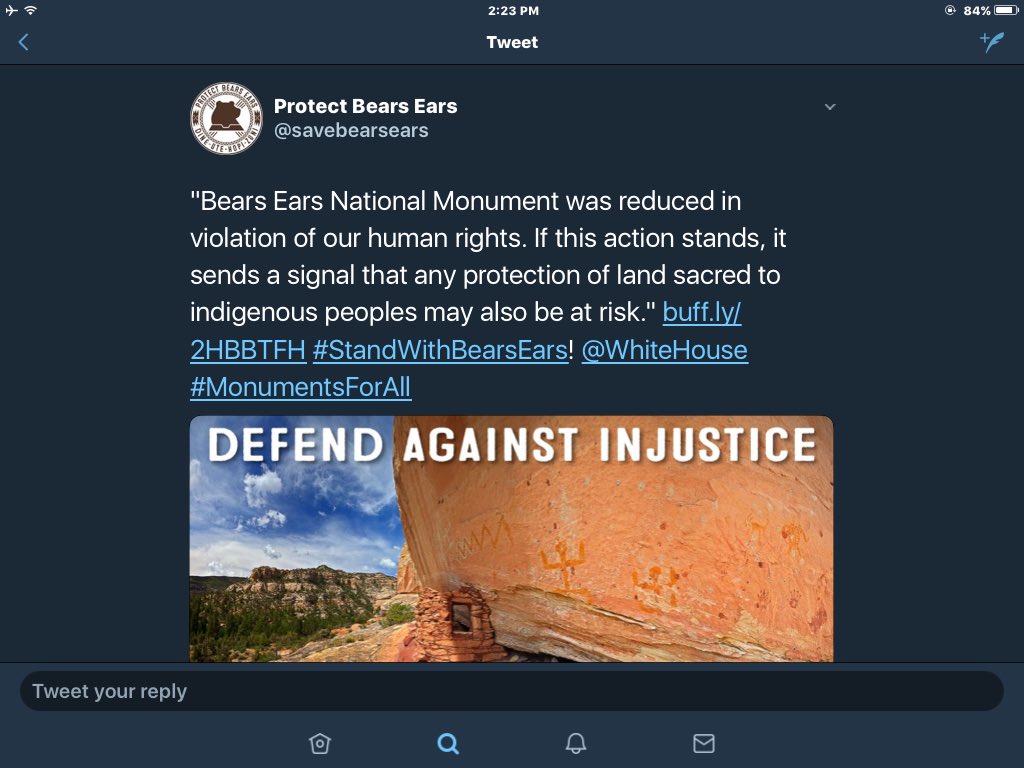Open the Search magnifier tab
Image resolution: width=1024 pixels, height=768 pixels.
(x=448, y=743)
